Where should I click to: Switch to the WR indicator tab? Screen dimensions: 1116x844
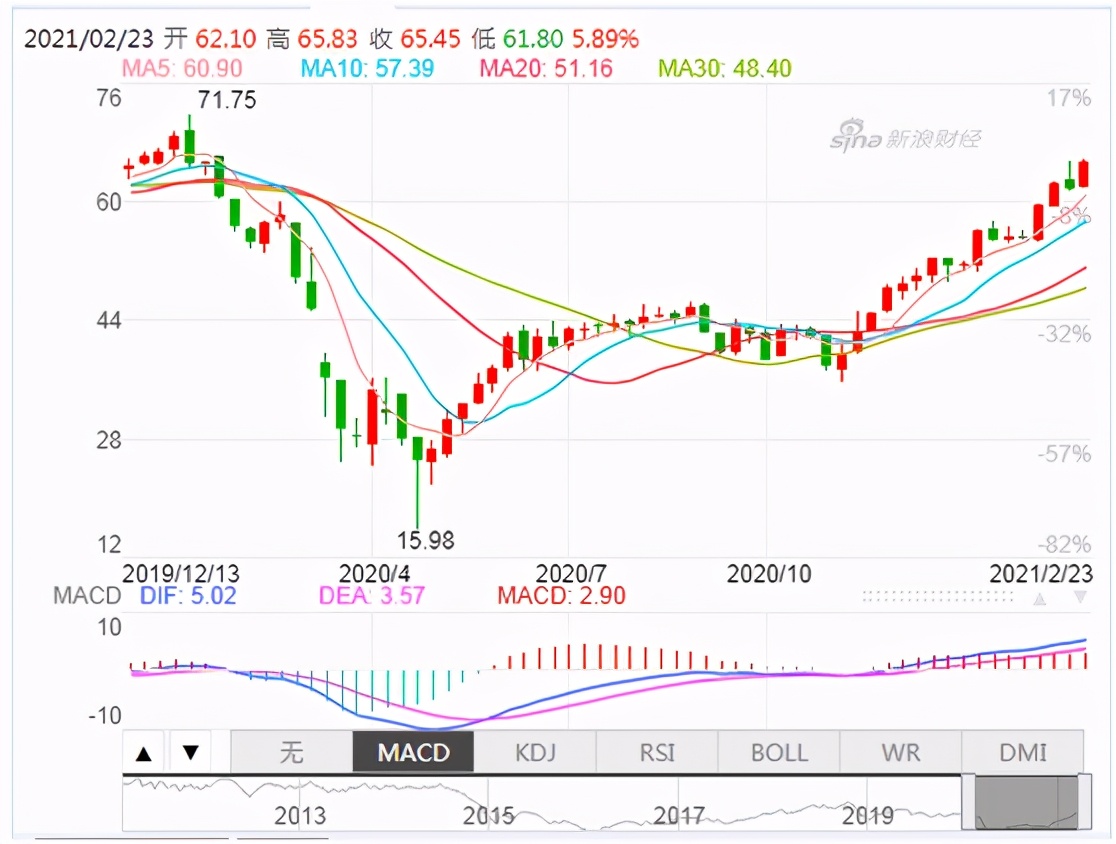(900, 752)
